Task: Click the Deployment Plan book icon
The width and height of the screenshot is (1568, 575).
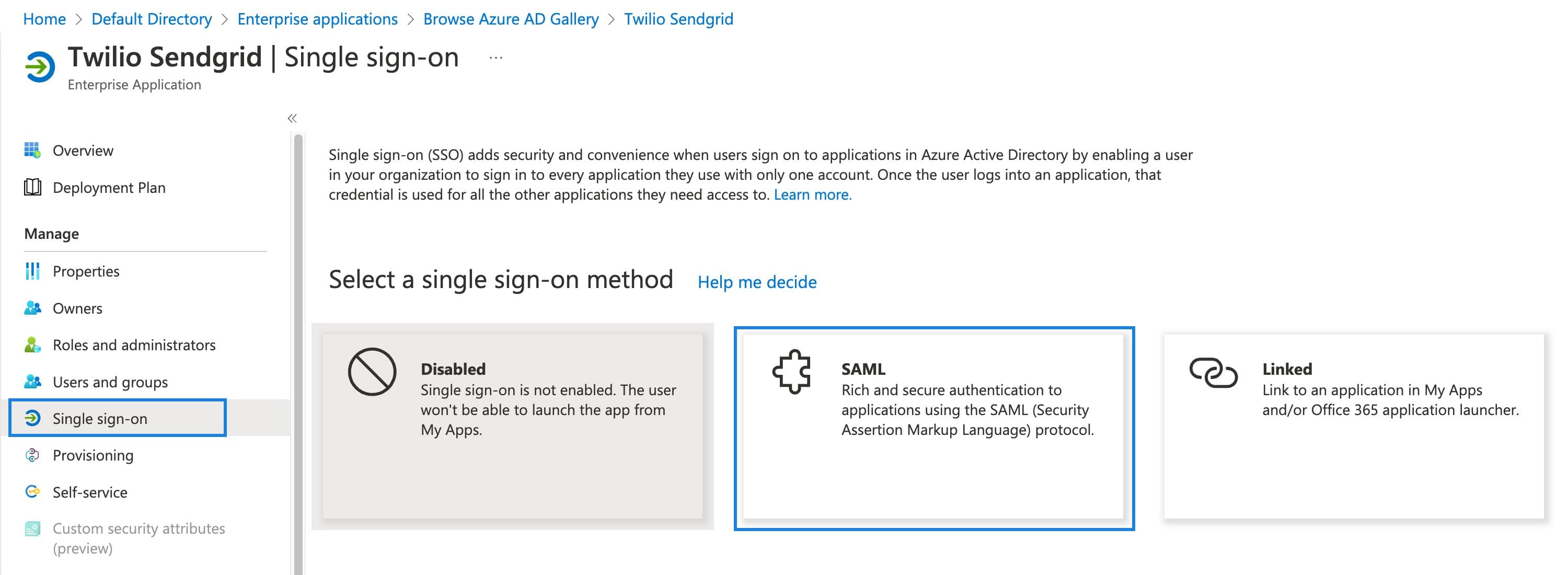Action: (34, 188)
